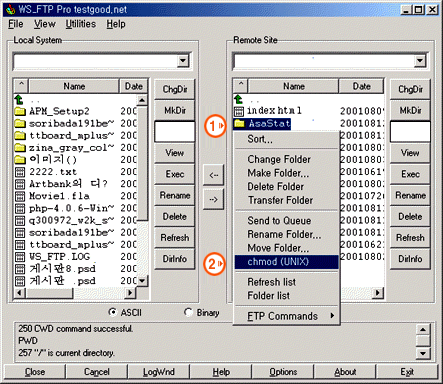Click local list scroll-down arrow

click(142, 281)
